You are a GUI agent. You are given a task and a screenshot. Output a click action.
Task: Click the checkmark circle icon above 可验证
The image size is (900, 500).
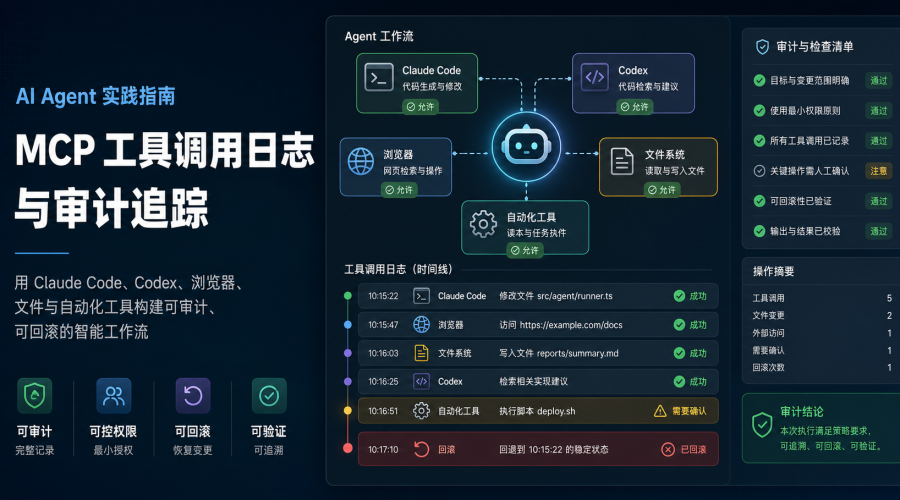[x=269, y=396]
